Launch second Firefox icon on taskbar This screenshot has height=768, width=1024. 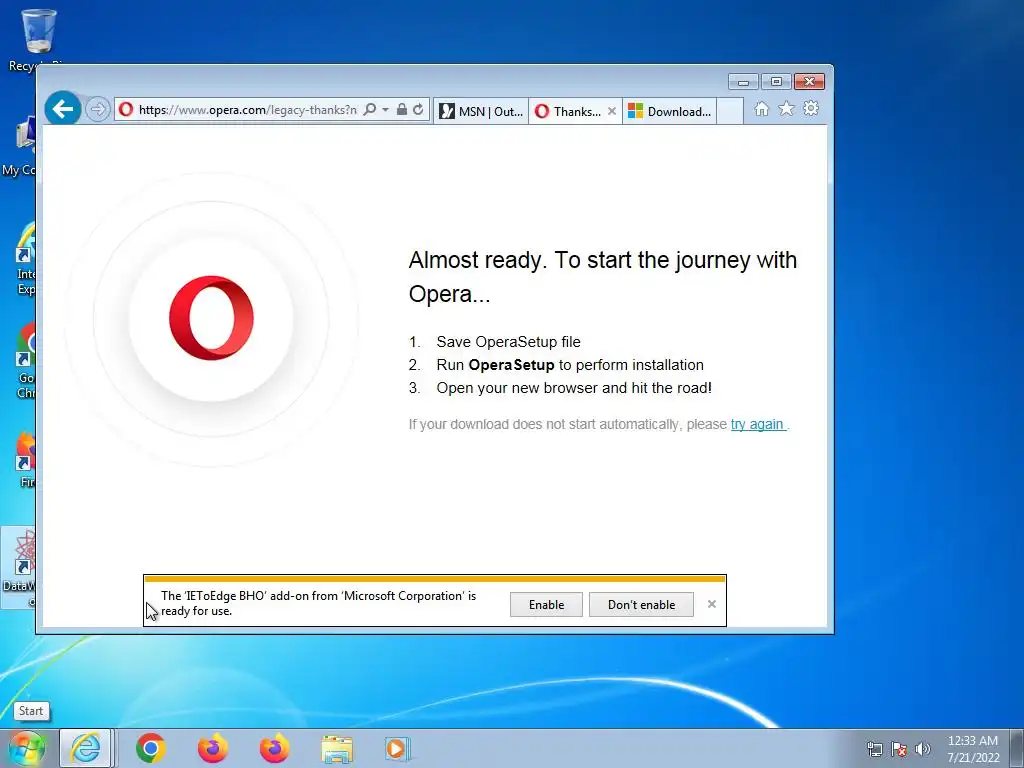[x=274, y=748]
